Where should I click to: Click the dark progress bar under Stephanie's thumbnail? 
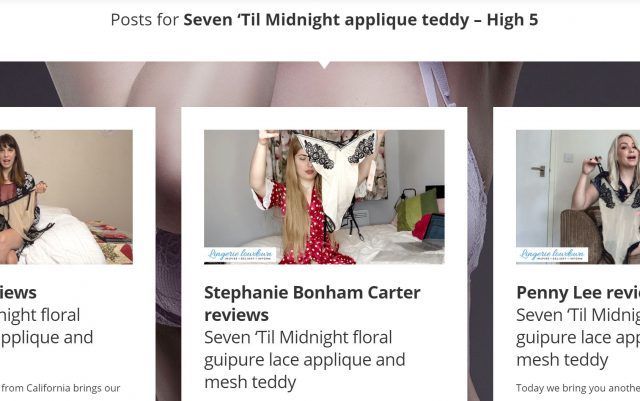click(215, 263)
